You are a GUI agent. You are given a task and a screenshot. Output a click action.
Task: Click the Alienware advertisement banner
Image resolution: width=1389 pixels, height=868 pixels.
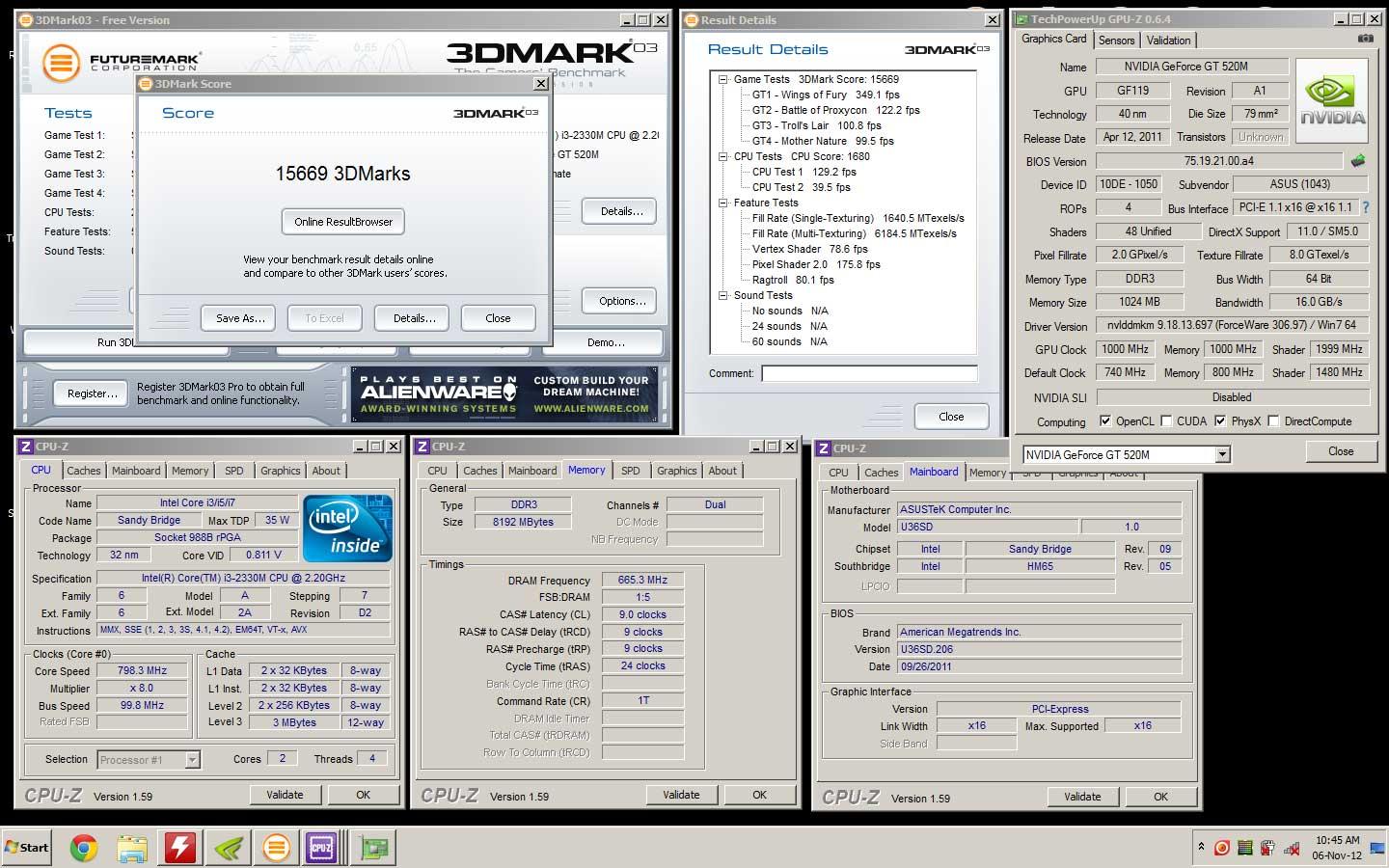click(x=503, y=394)
